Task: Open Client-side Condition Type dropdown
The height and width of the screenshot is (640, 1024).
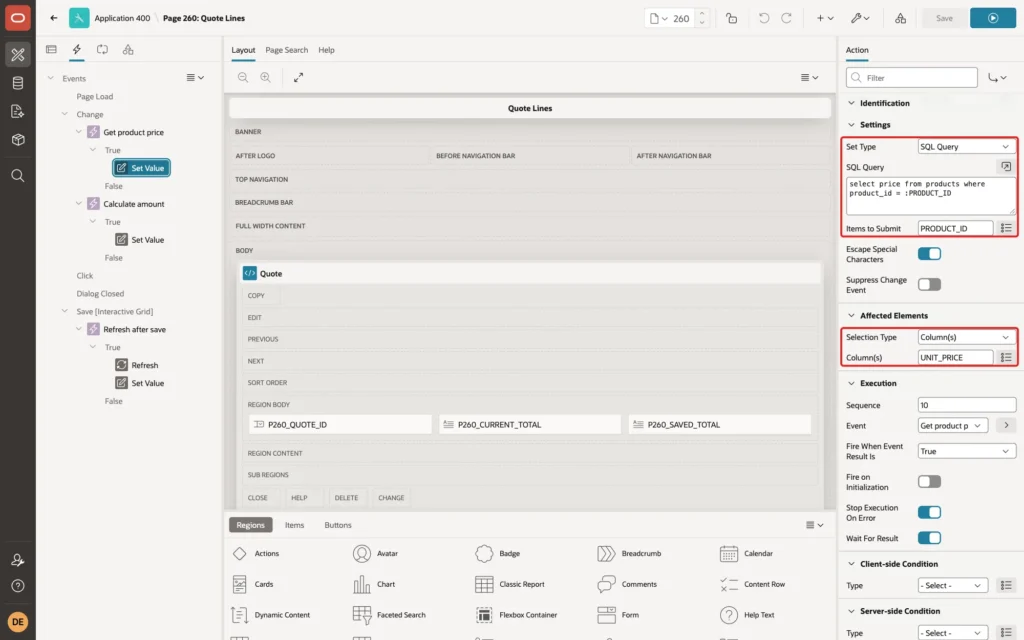Action: click(x=953, y=586)
